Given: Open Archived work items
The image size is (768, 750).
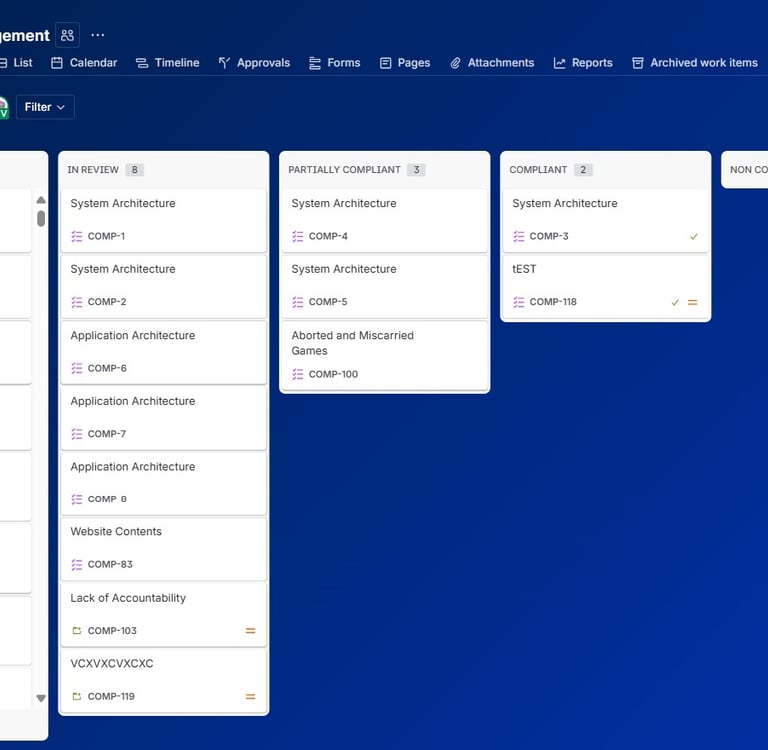Looking at the screenshot, I should click(695, 63).
